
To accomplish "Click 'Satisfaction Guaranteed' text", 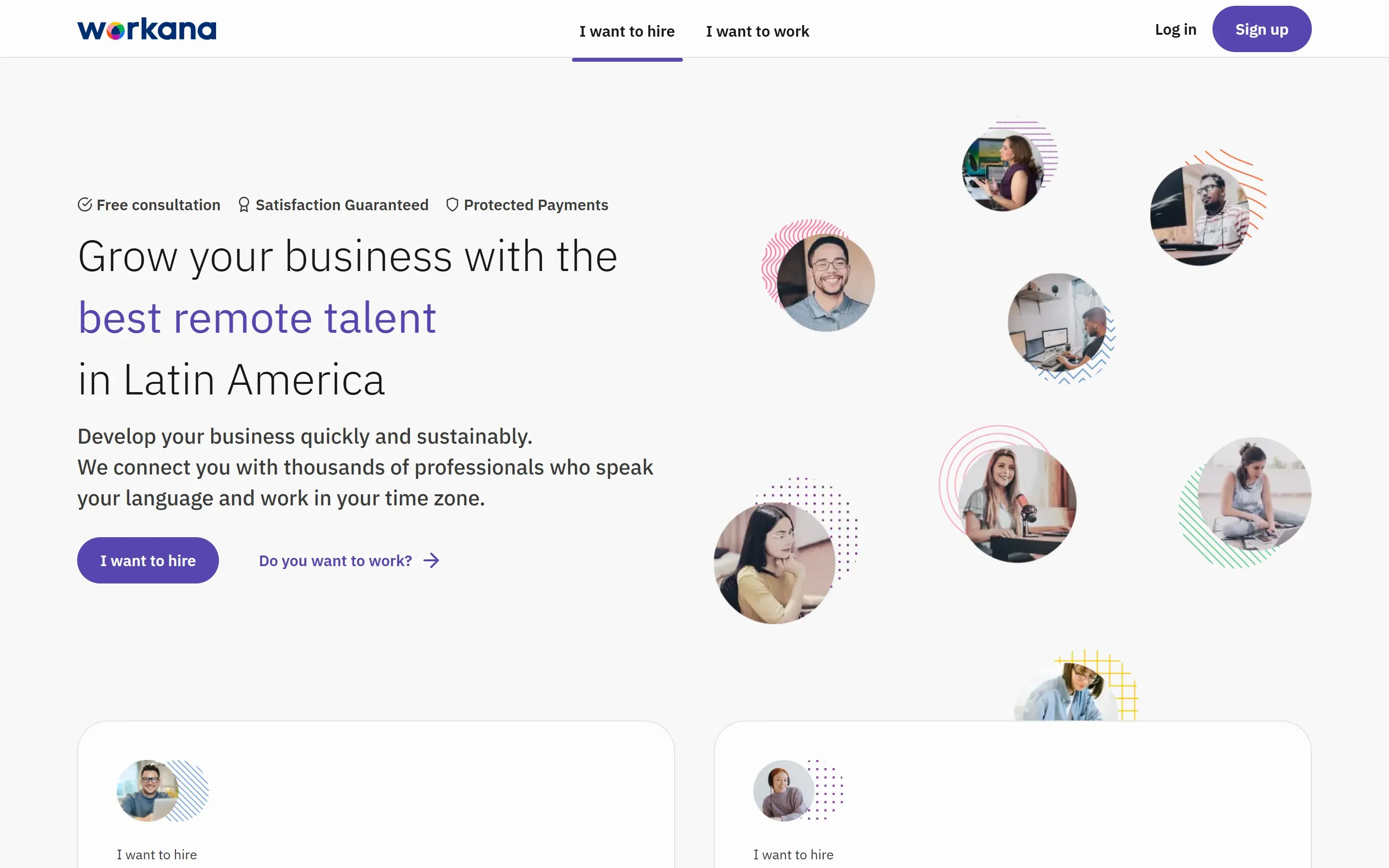I will click(x=342, y=205).
